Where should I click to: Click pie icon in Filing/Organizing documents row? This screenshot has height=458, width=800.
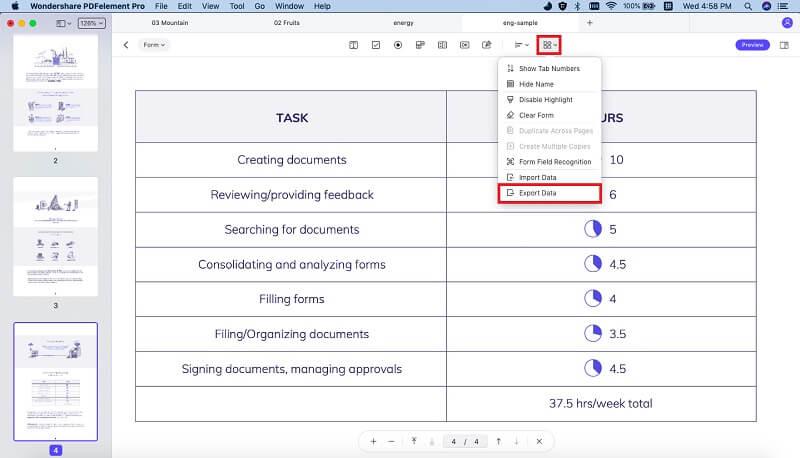point(593,334)
